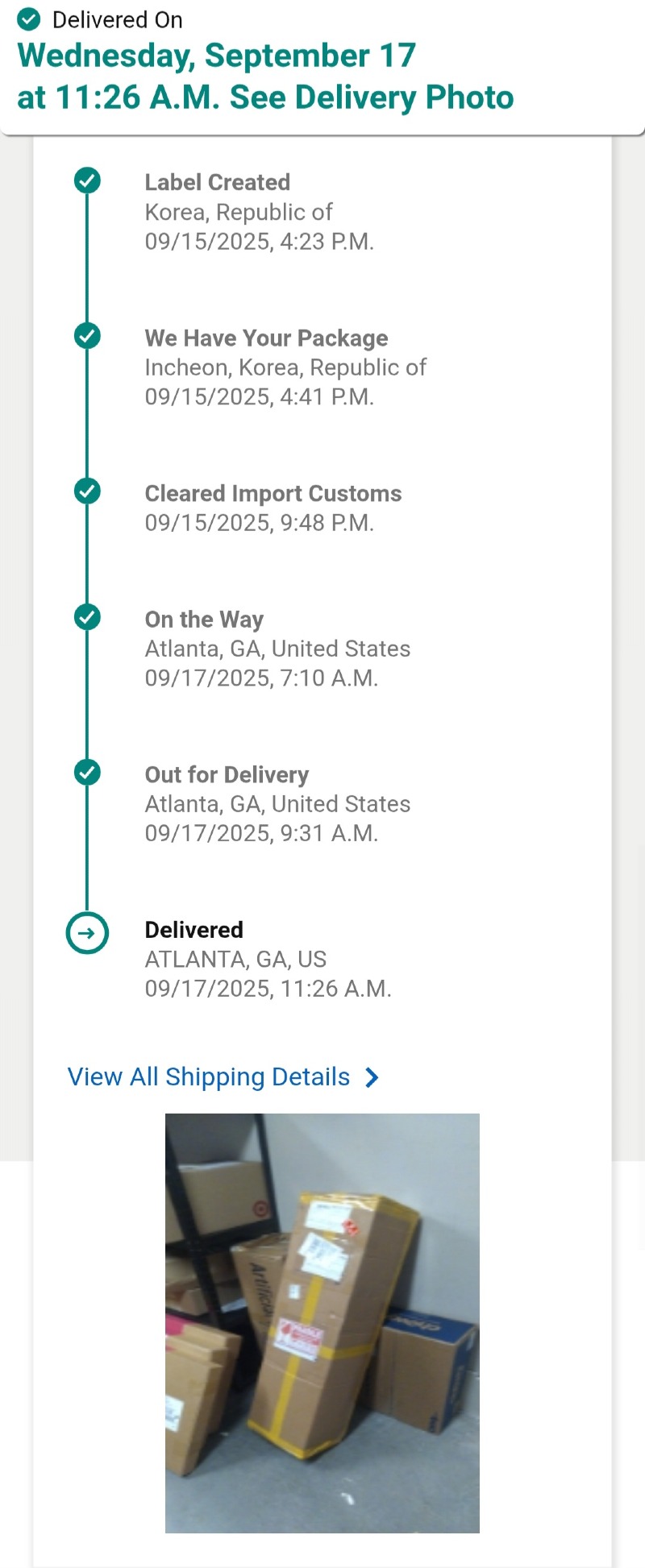Open the delivery photo thumbnail of boxes
645x1568 pixels.
click(322, 1322)
